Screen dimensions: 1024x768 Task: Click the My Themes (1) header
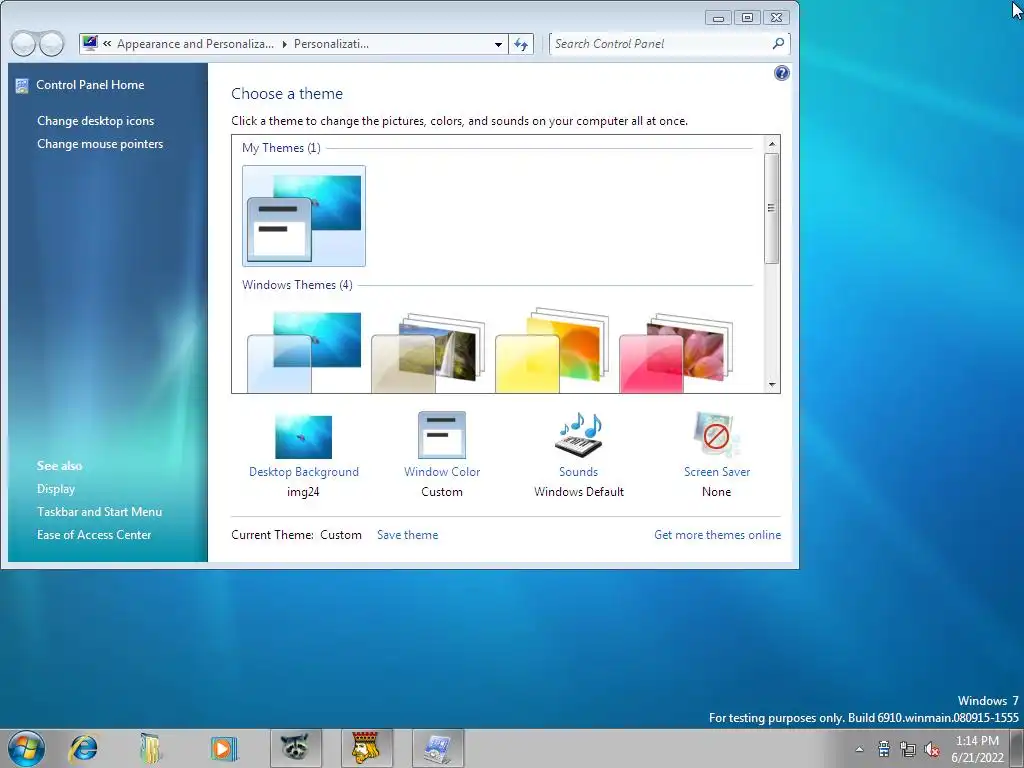(x=281, y=148)
